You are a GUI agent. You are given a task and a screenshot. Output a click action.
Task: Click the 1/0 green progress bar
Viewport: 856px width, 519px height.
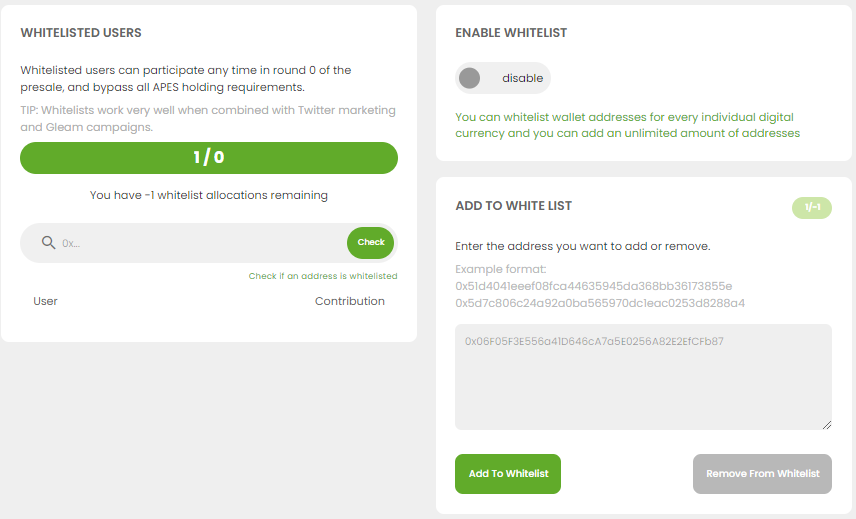(209, 158)
